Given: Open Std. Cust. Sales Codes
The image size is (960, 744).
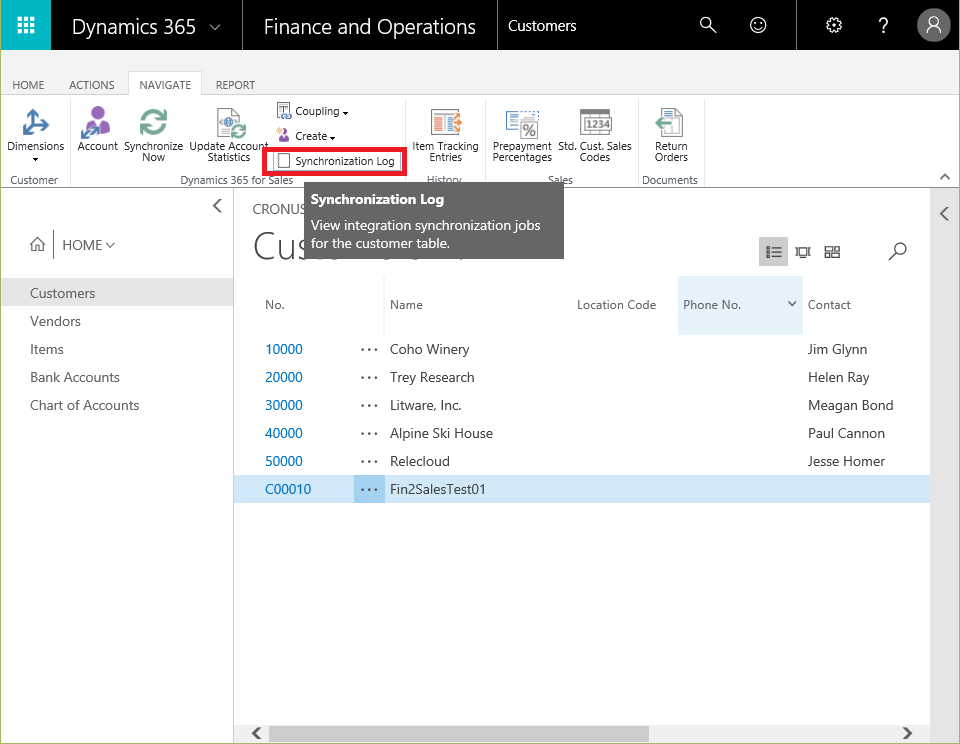Looking at the screenshot, I should point(594,135).
